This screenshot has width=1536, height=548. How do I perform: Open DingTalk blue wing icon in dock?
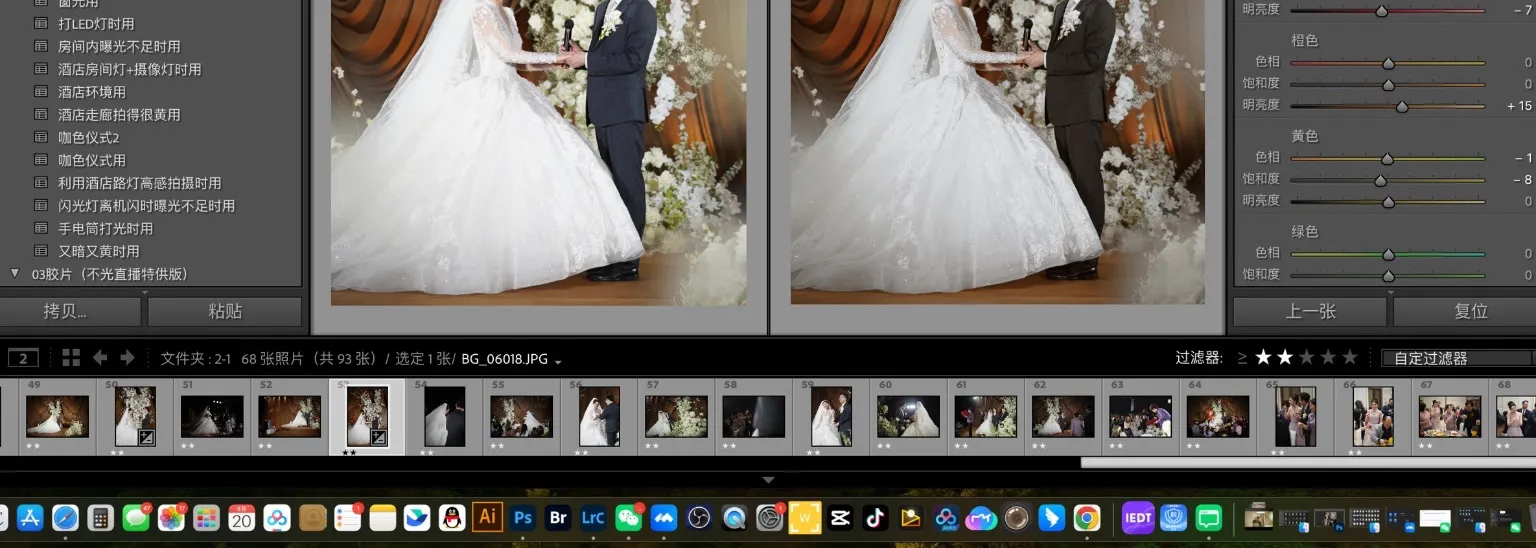[x=1051, y=517]
